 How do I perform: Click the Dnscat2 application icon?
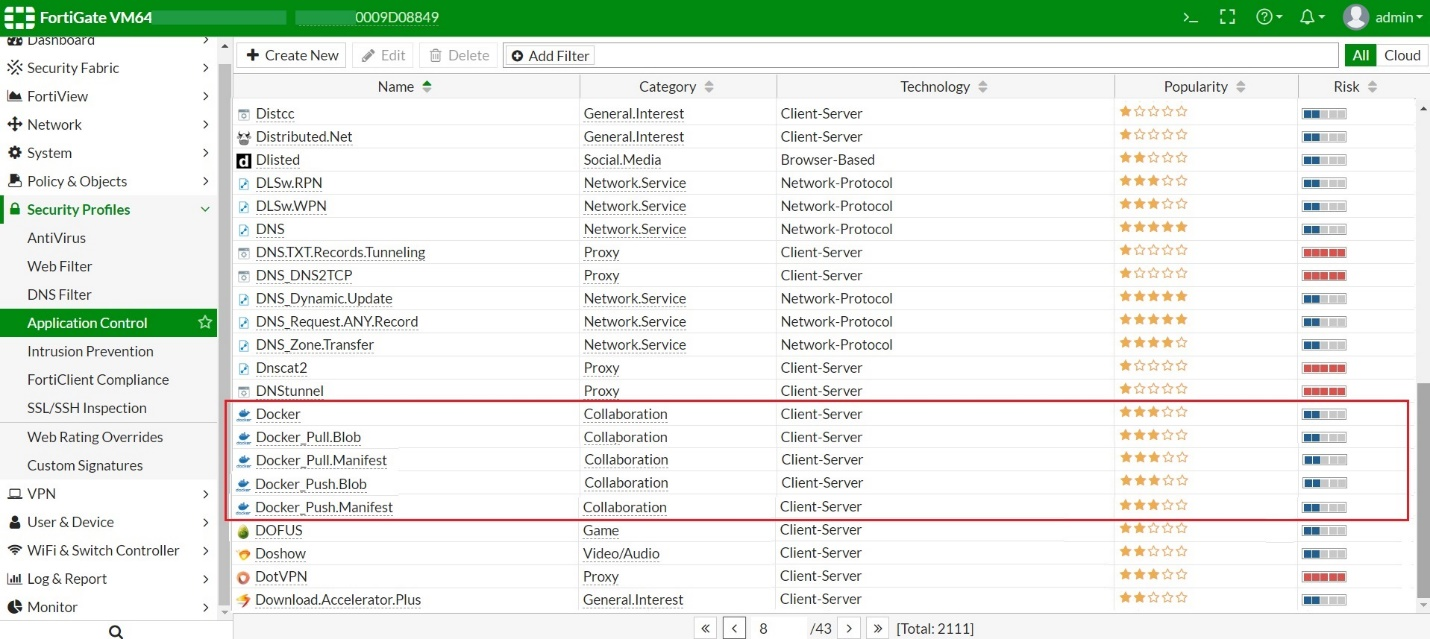tap(244, 368)
